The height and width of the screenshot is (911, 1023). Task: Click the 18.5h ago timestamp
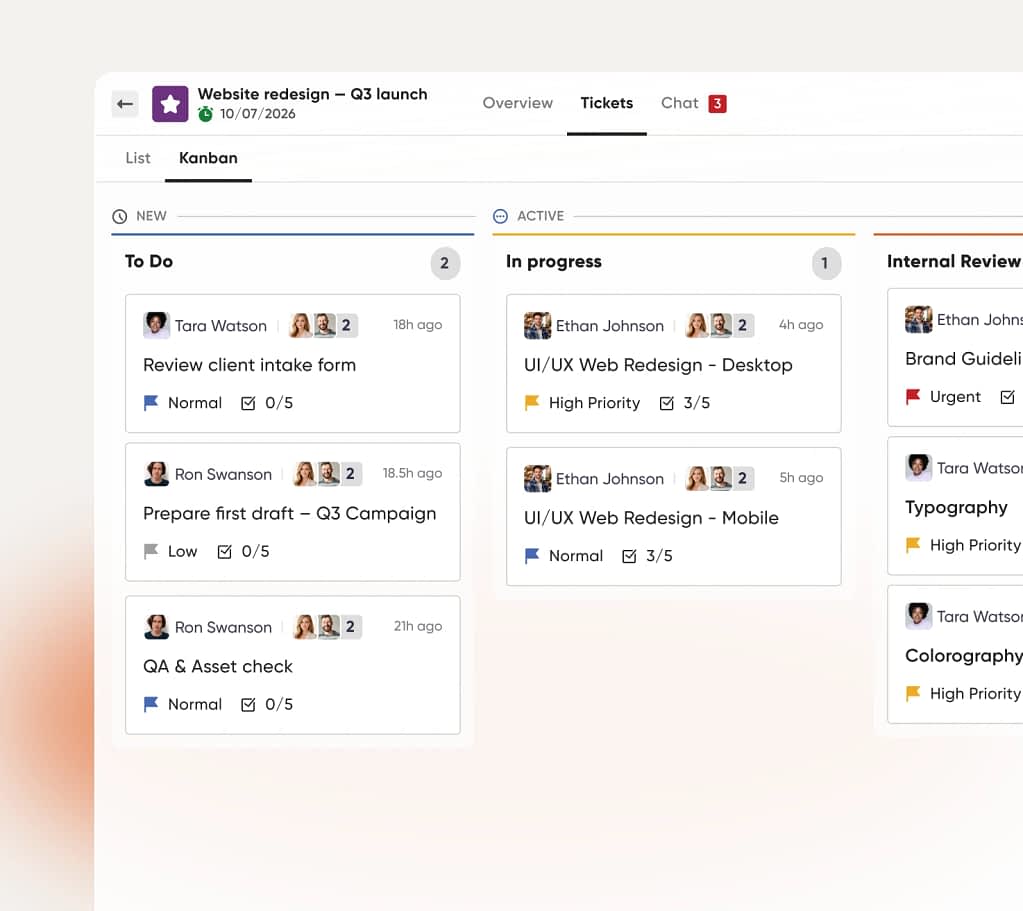[412, 473]
